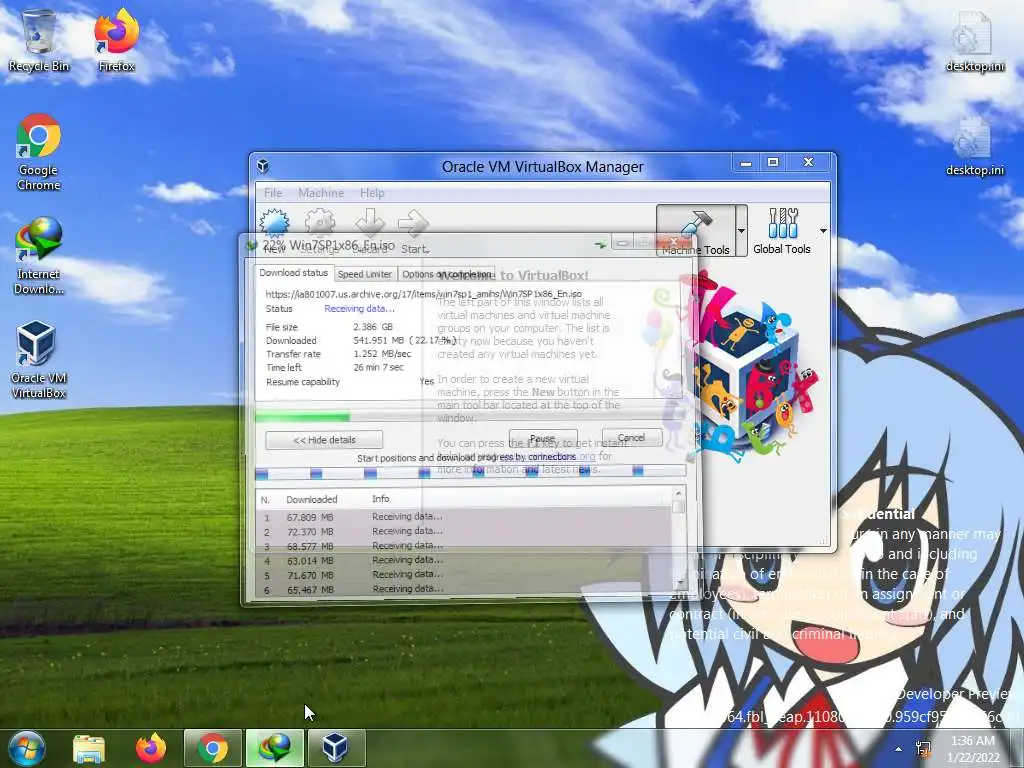Open Firefox from the taskbar

151,748
